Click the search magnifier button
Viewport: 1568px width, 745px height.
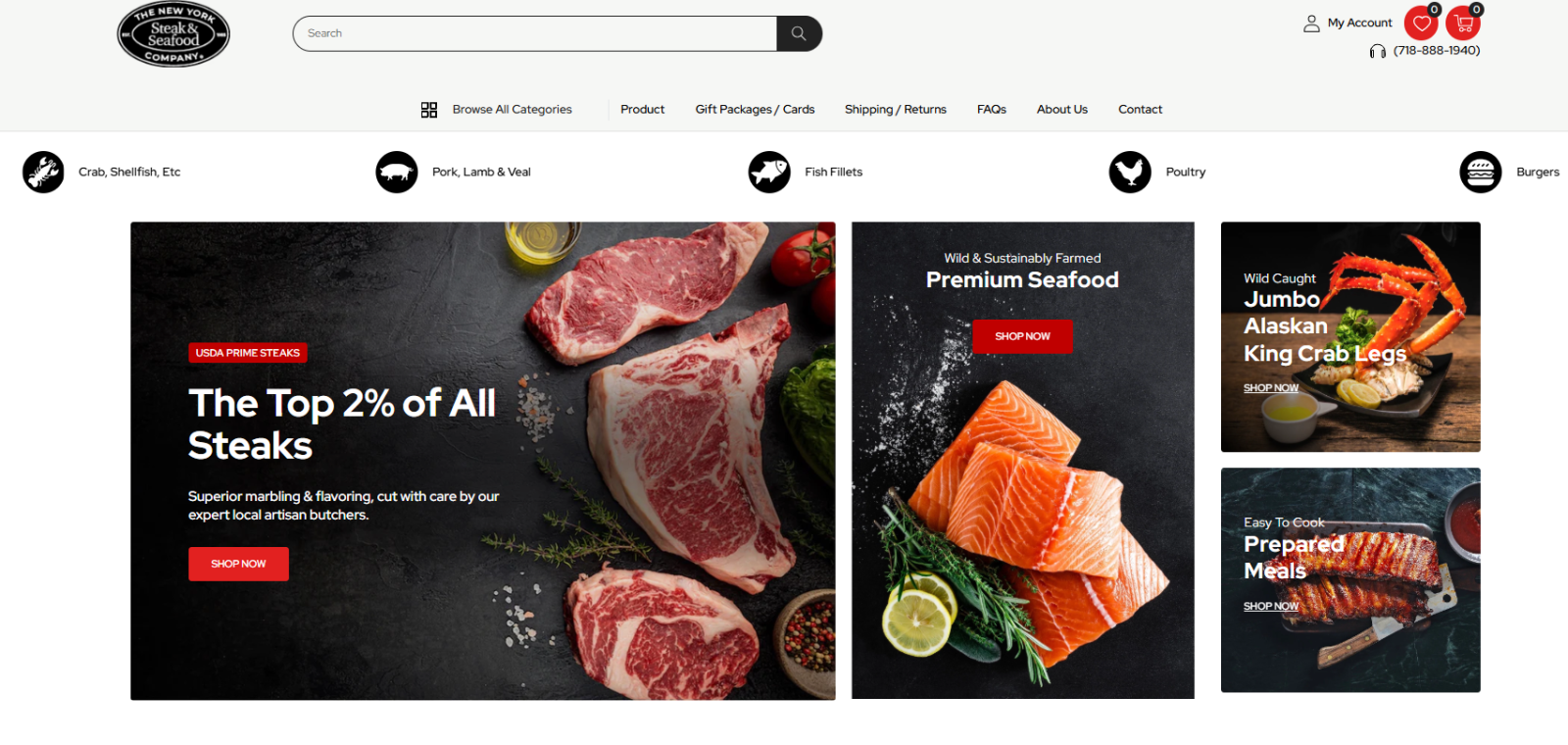799,33
